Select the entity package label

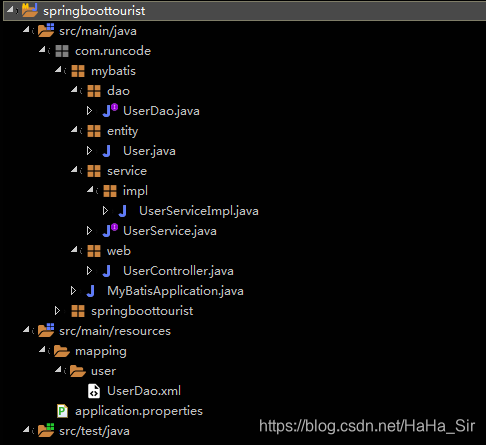(x=122, y=132)
